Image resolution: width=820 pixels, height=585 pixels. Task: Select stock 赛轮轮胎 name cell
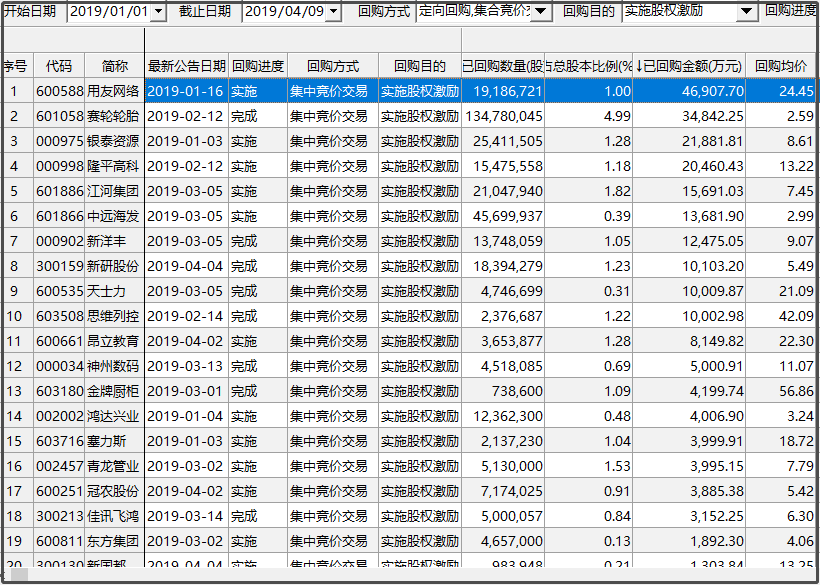click(x=115, y=116)
